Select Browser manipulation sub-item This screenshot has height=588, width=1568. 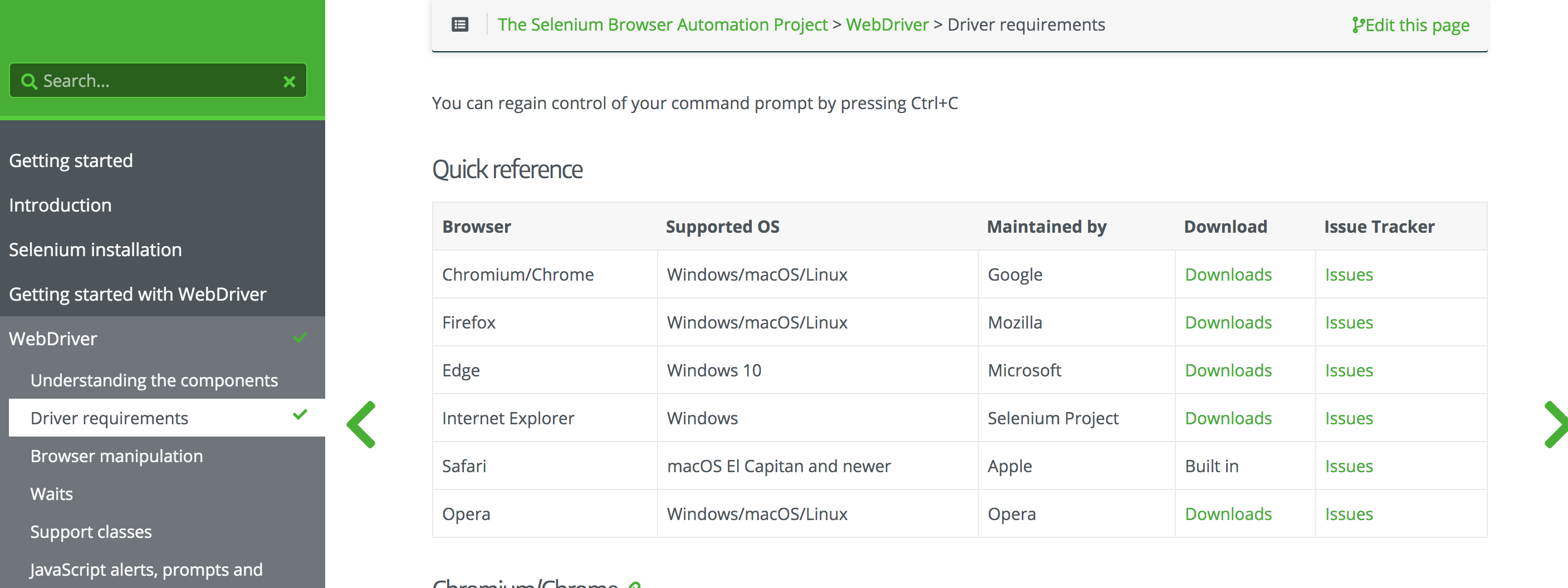coord(117,456)
